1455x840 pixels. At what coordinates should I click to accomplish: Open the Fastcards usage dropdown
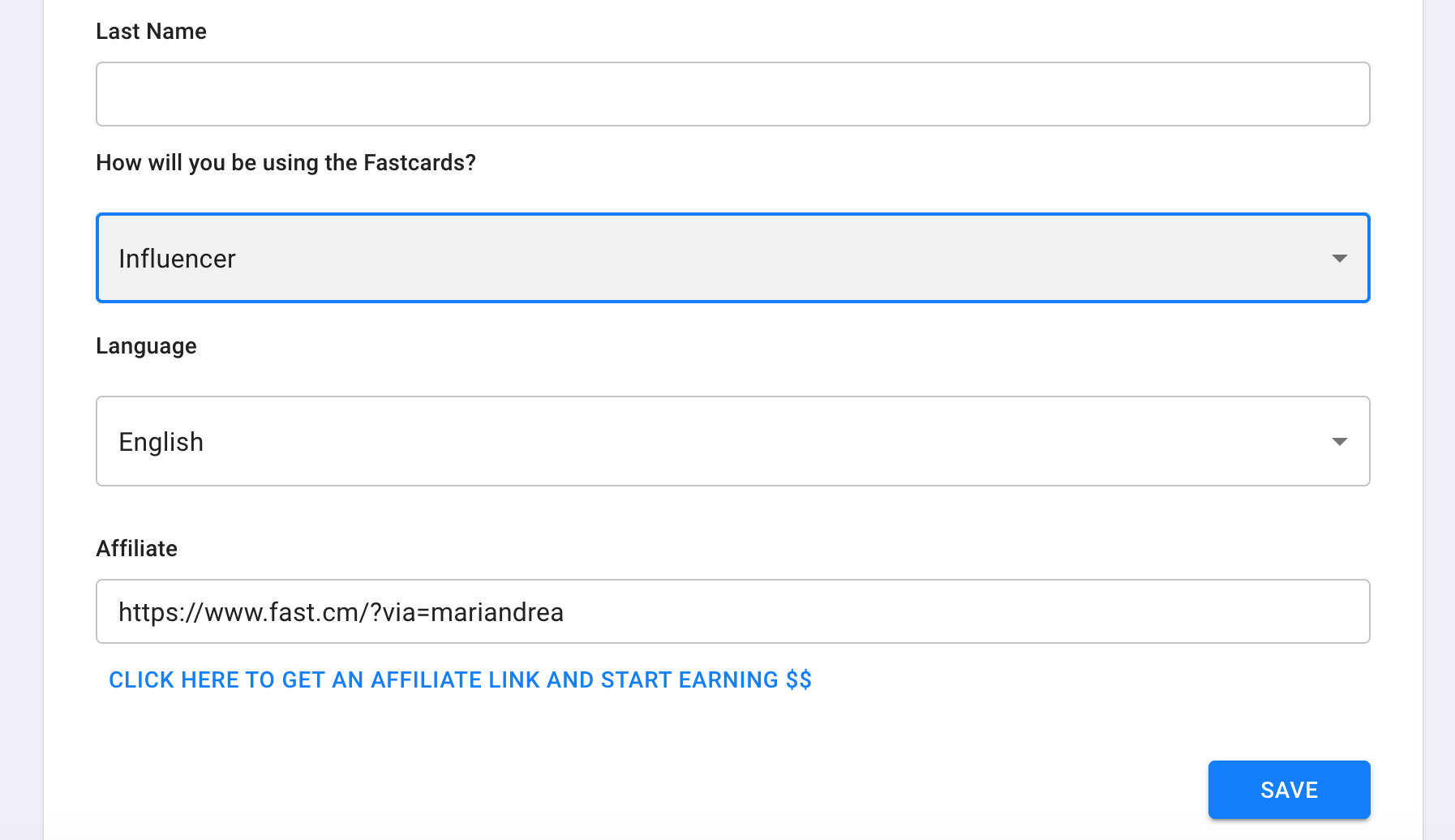(x=732, y=258)
